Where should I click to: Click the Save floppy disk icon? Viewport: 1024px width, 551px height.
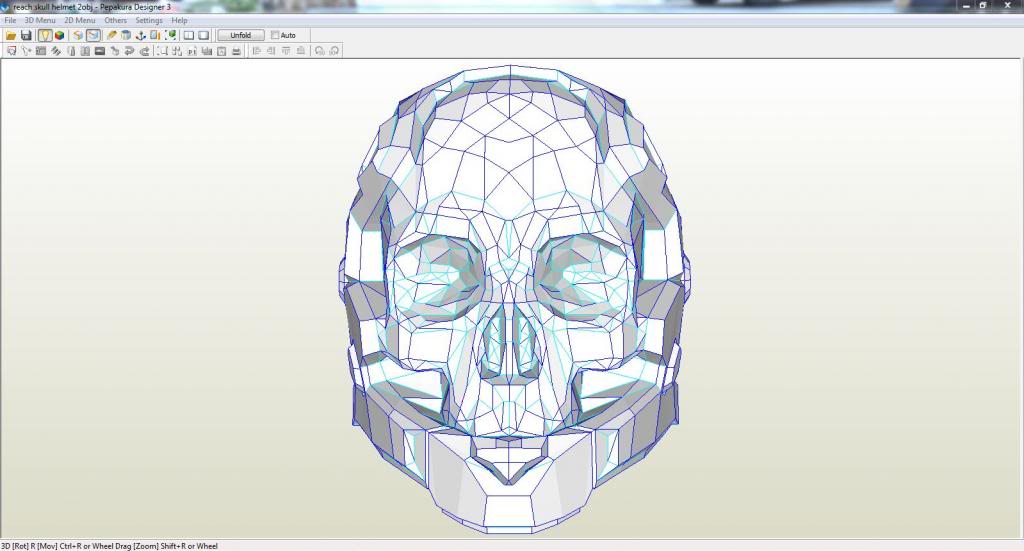click(26, 35)
